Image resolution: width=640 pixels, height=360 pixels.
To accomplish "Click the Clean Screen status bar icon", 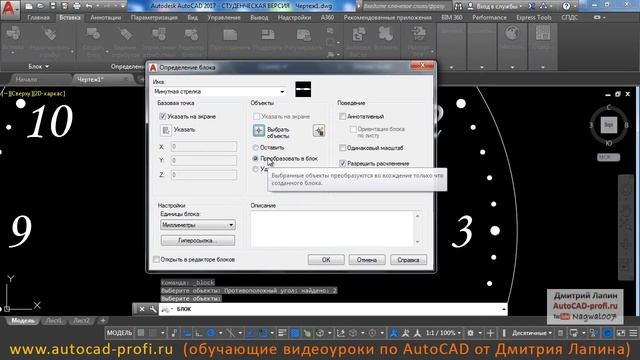I will point(621,333).
